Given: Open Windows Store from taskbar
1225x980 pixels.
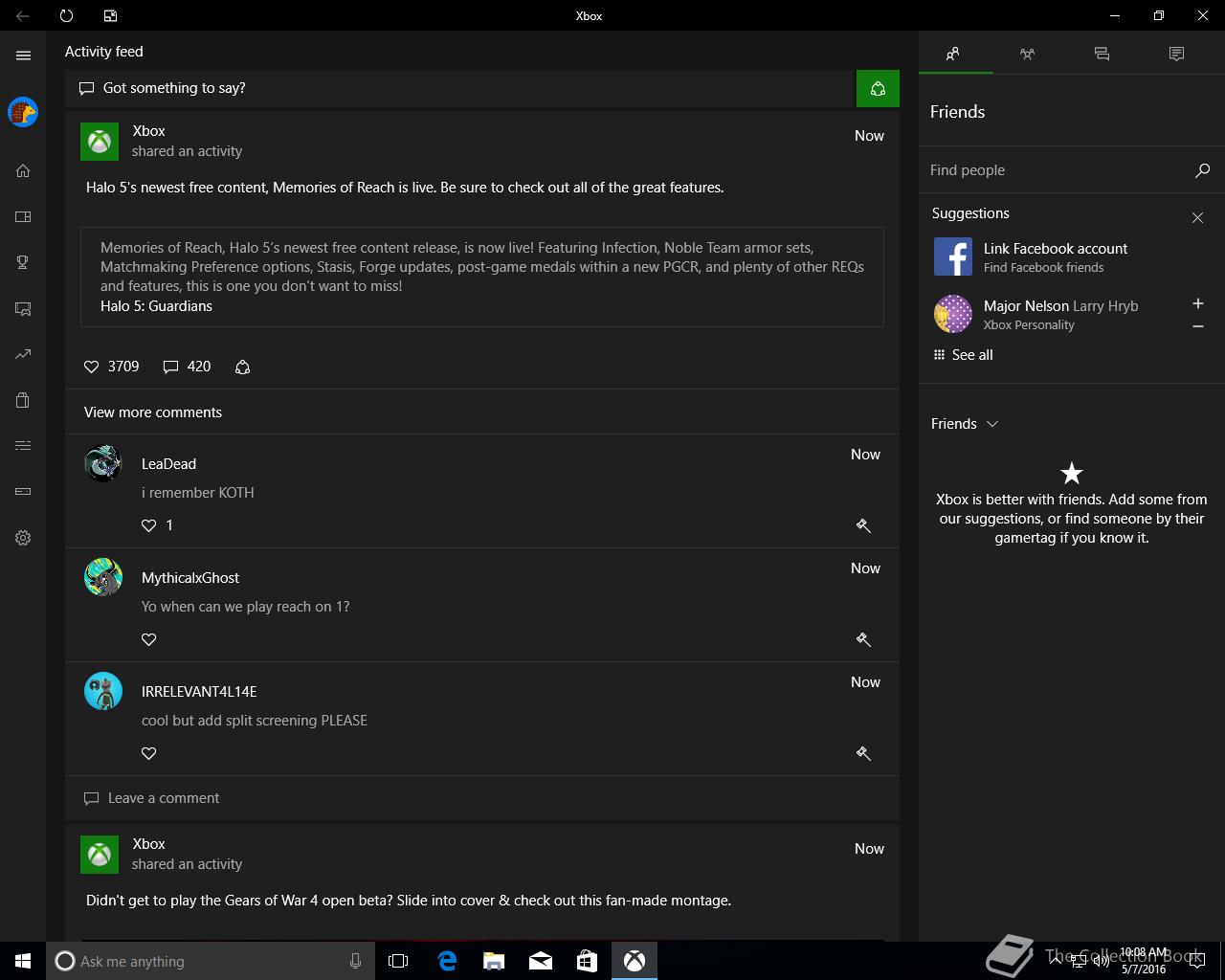Looking at the screenshot, I should point(587,961).
